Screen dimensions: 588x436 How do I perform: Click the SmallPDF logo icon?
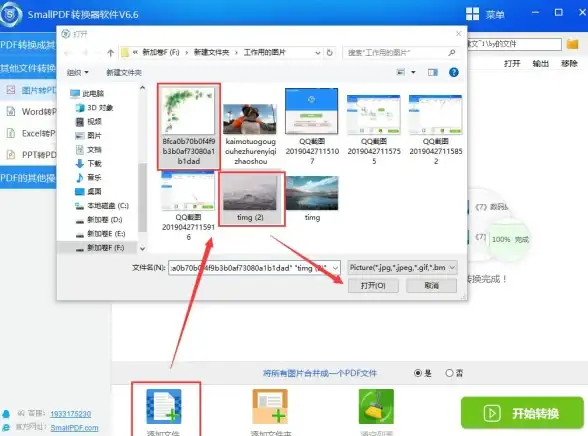click(10, 14)
